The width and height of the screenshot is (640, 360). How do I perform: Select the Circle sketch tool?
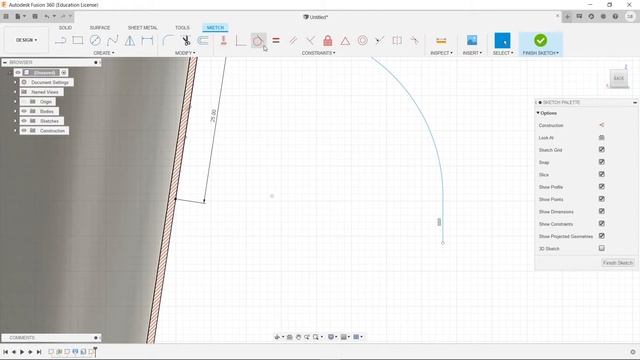coord(95,40)
